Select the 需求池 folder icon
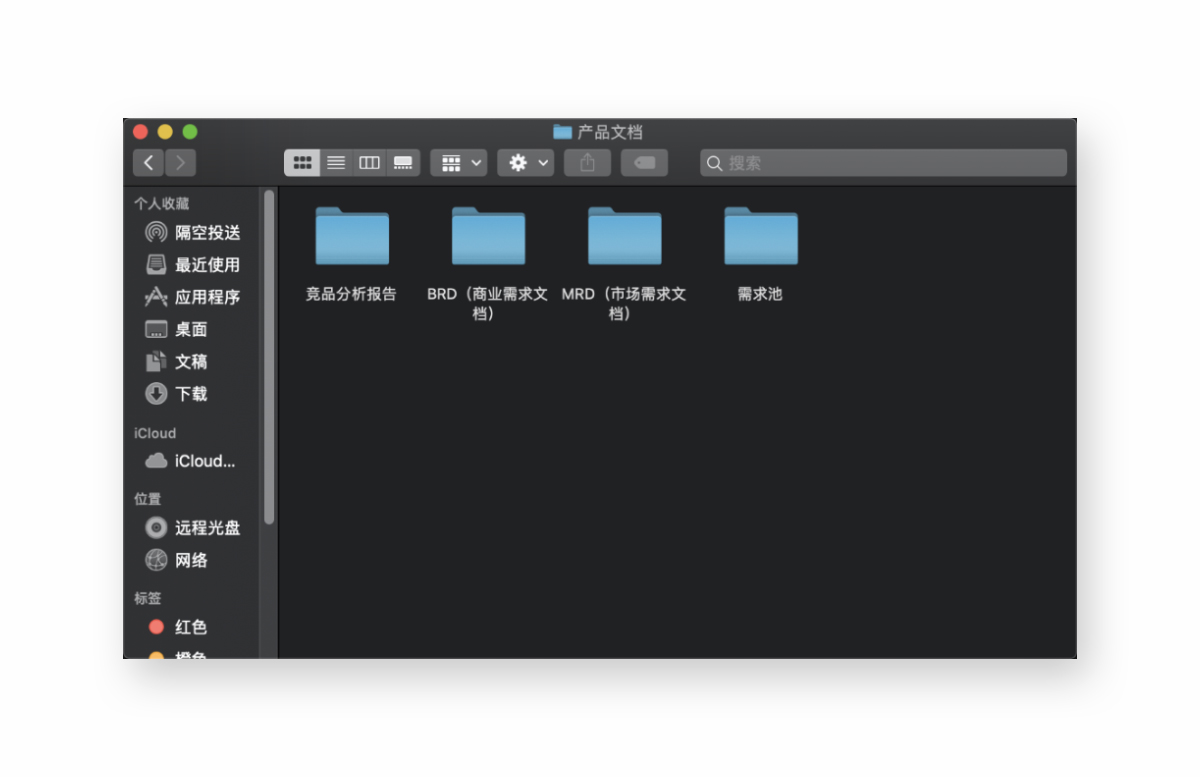This screenshot has width=1200, height=777. [x=761, y=236]
